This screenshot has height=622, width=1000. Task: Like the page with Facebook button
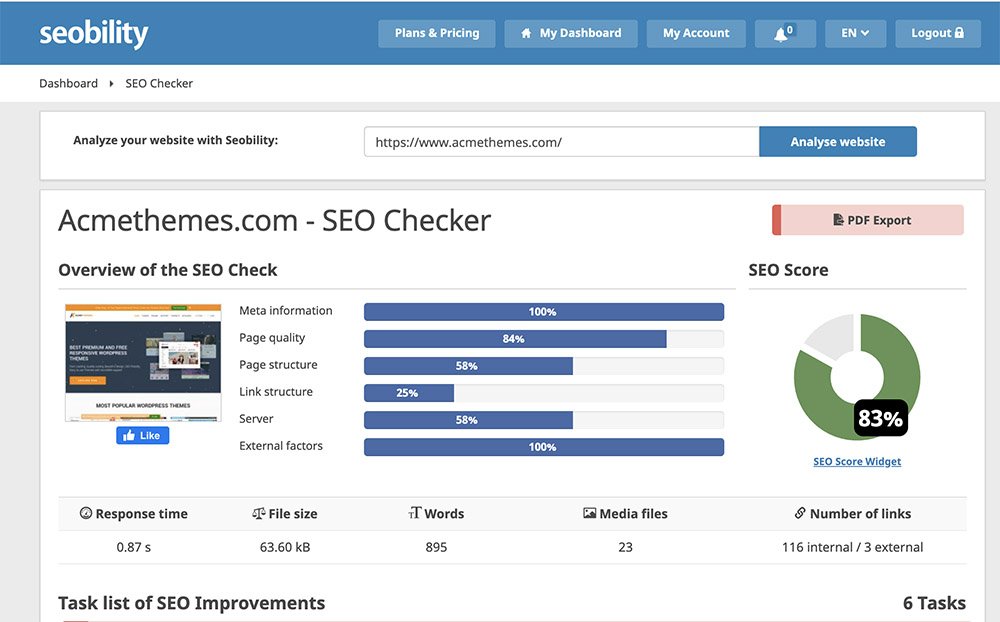[x=142, y=435]
